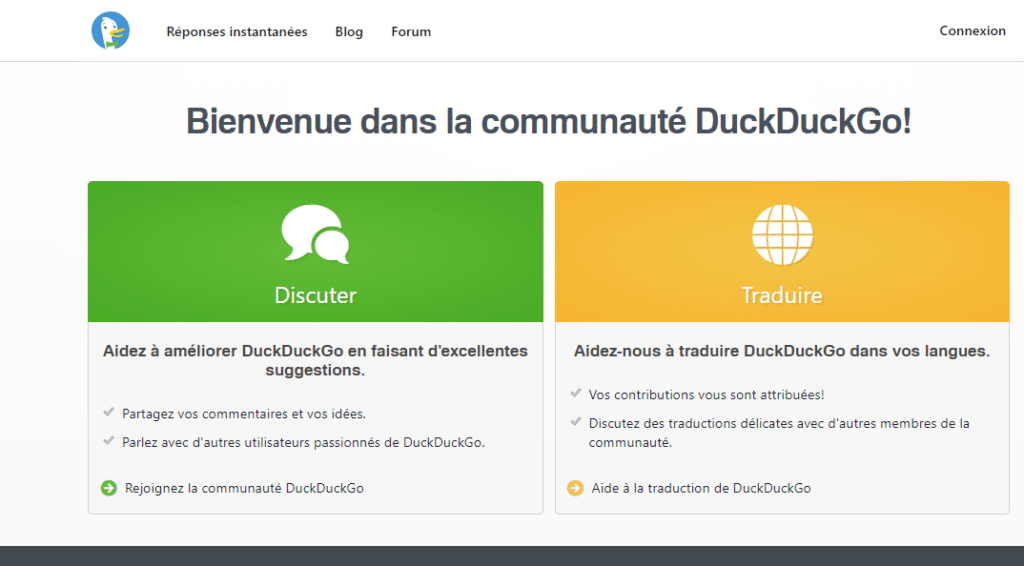1024x566 pixels.
Task: Click text Partagez vos commentaires et vos idées
Action: click(x=244, y=414)
